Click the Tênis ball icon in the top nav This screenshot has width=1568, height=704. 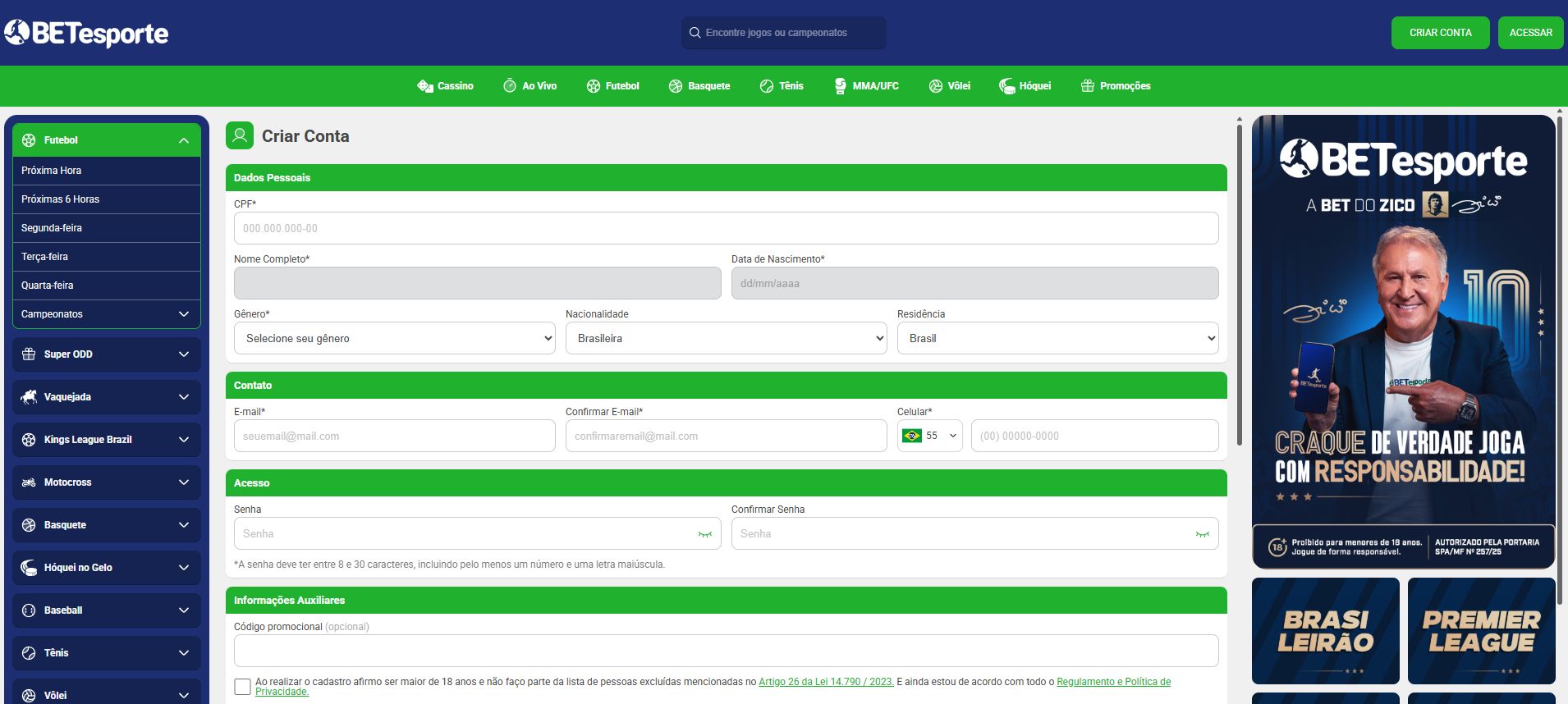click(767, 86)
